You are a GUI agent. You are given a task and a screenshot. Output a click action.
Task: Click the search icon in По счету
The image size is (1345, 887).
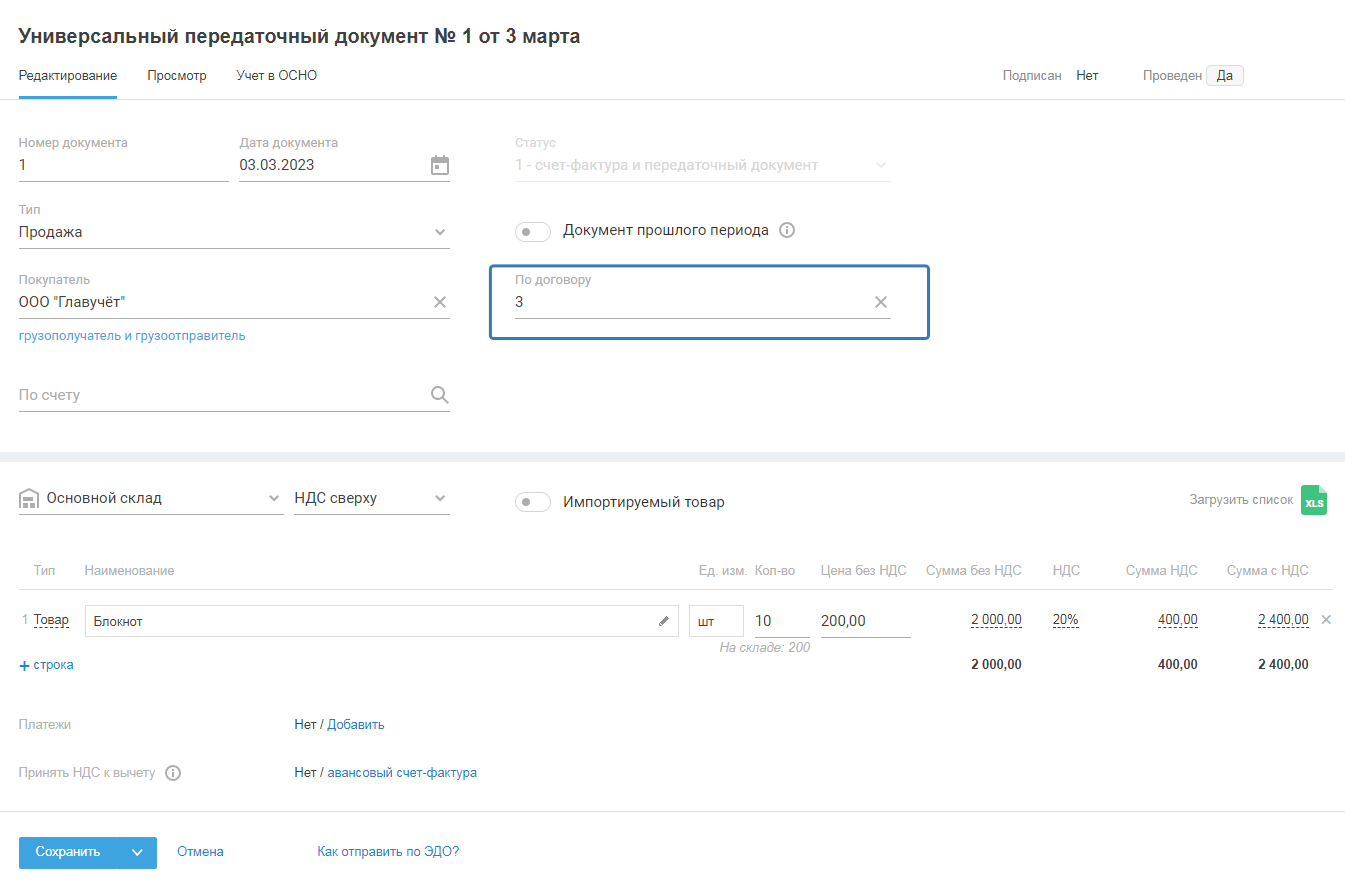click(x=440, y=395)
